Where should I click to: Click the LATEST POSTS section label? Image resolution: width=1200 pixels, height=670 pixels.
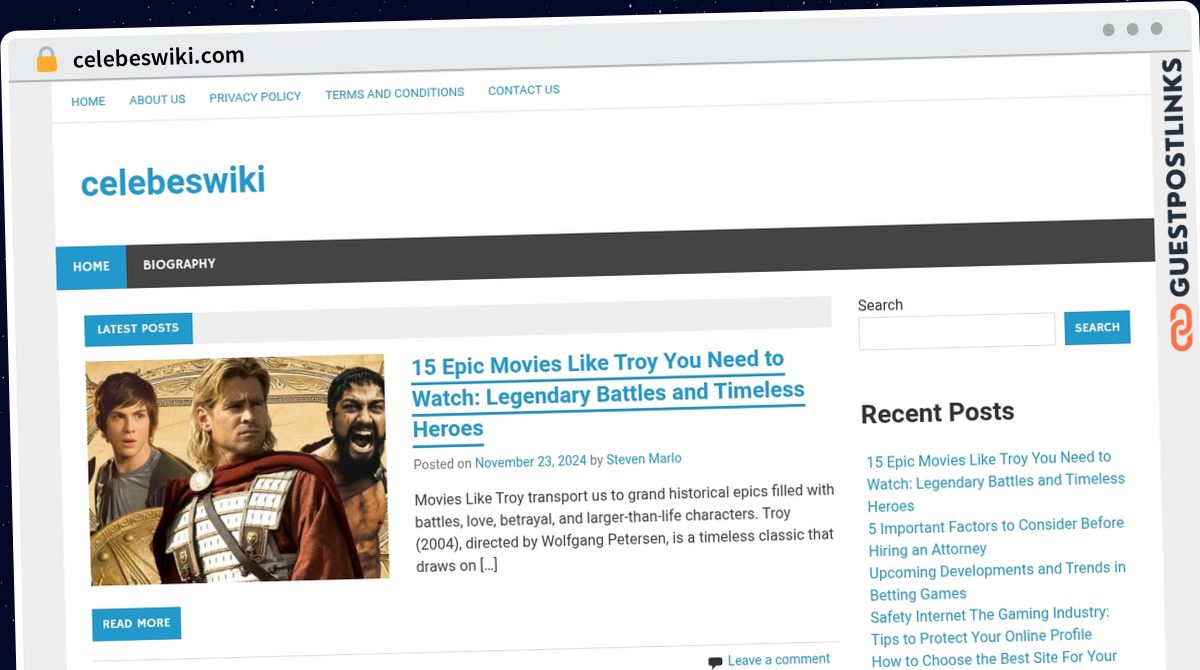pyautogui.click(x=138, y=328)
